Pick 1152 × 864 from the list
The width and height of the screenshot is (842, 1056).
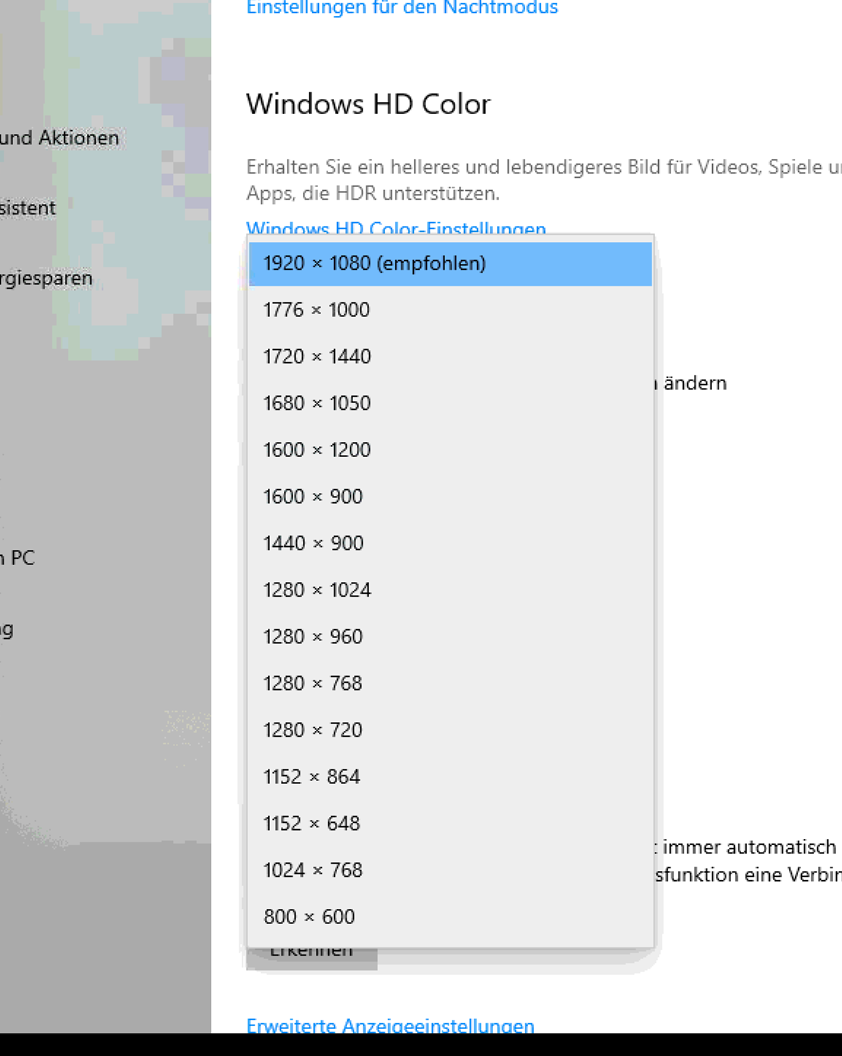pos(450,777)
